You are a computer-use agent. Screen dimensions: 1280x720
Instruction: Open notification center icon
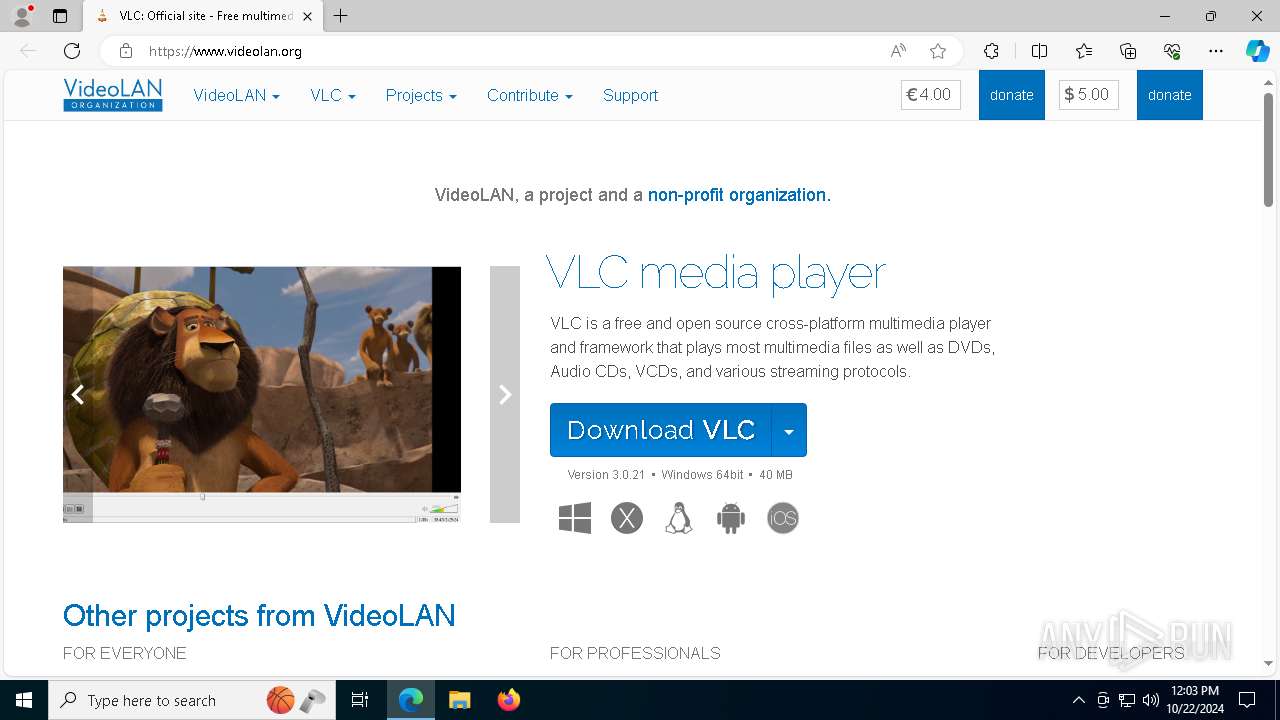pyautogui.click(x=1247, y=700)
